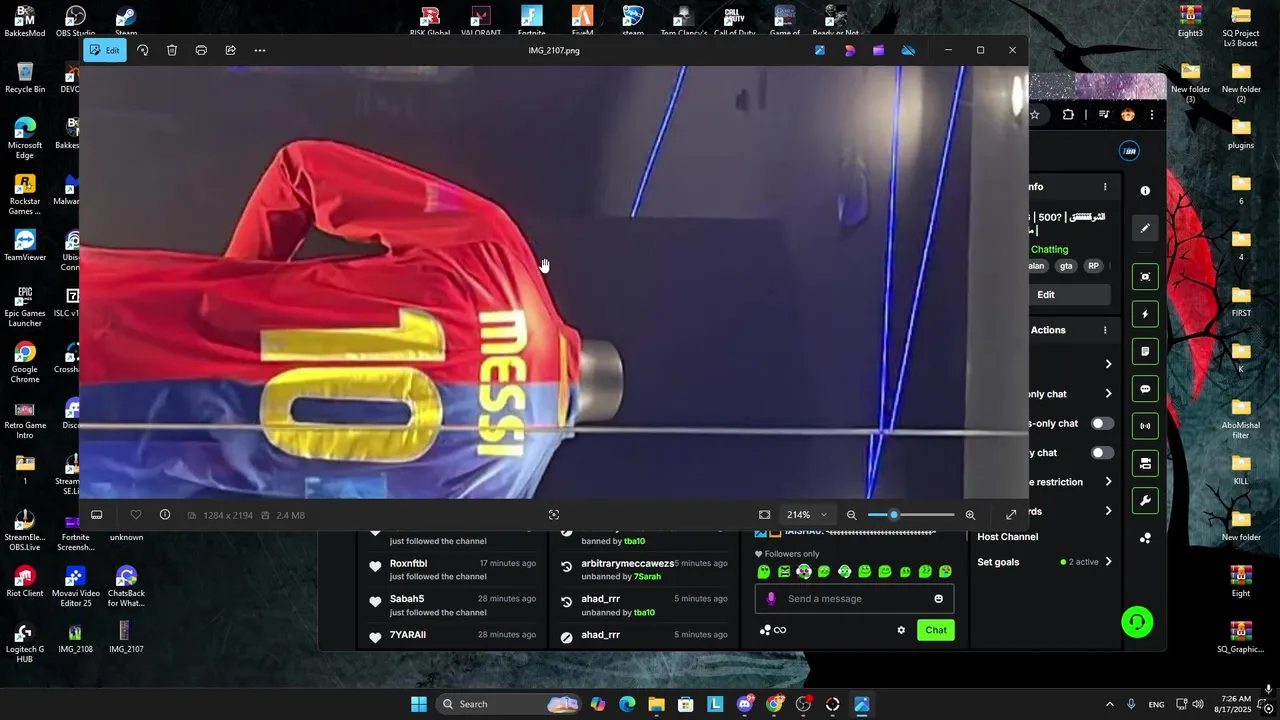Click the info icon in Kick sidebar
This screenshot has height=720, width=1280.
coord(1145,191)
